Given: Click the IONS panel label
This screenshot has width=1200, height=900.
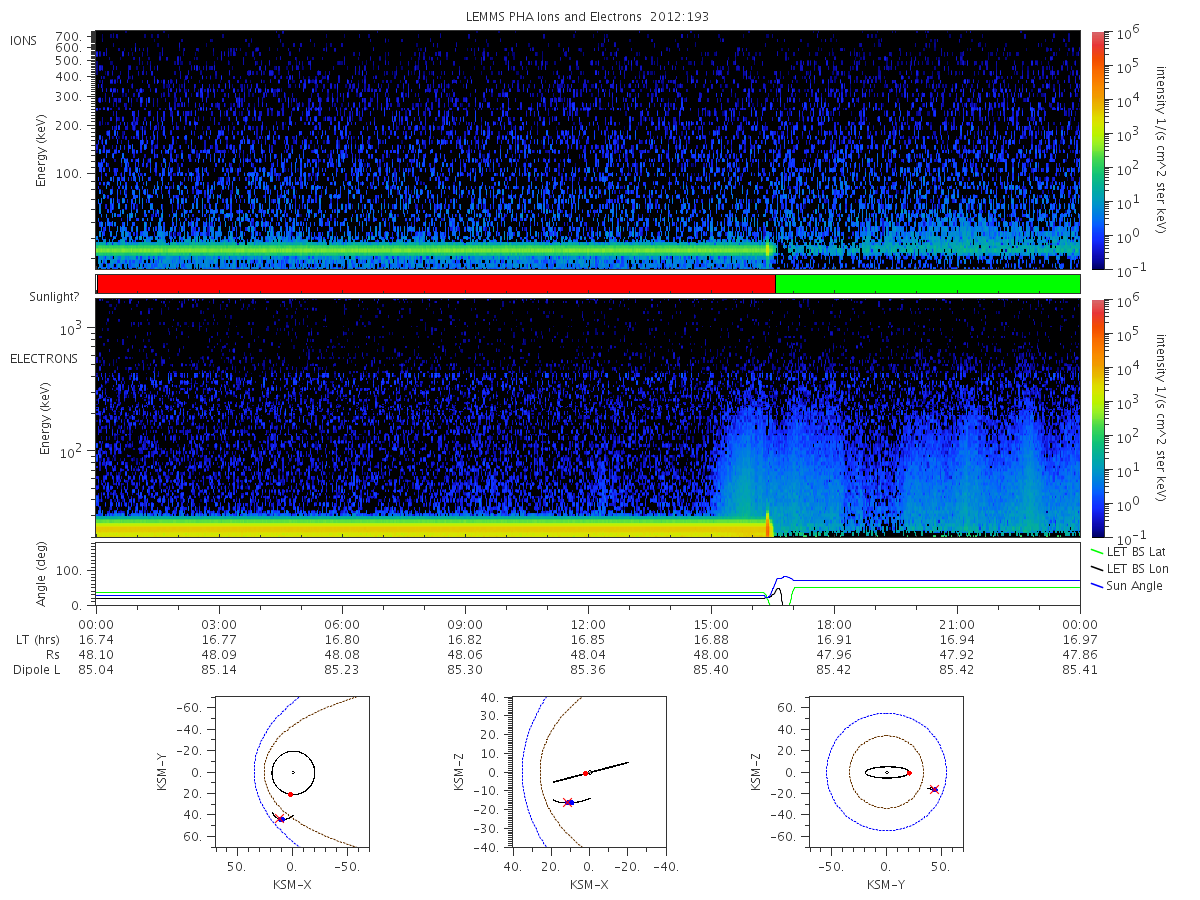Looking at the screenshot, I should (24, 40).
